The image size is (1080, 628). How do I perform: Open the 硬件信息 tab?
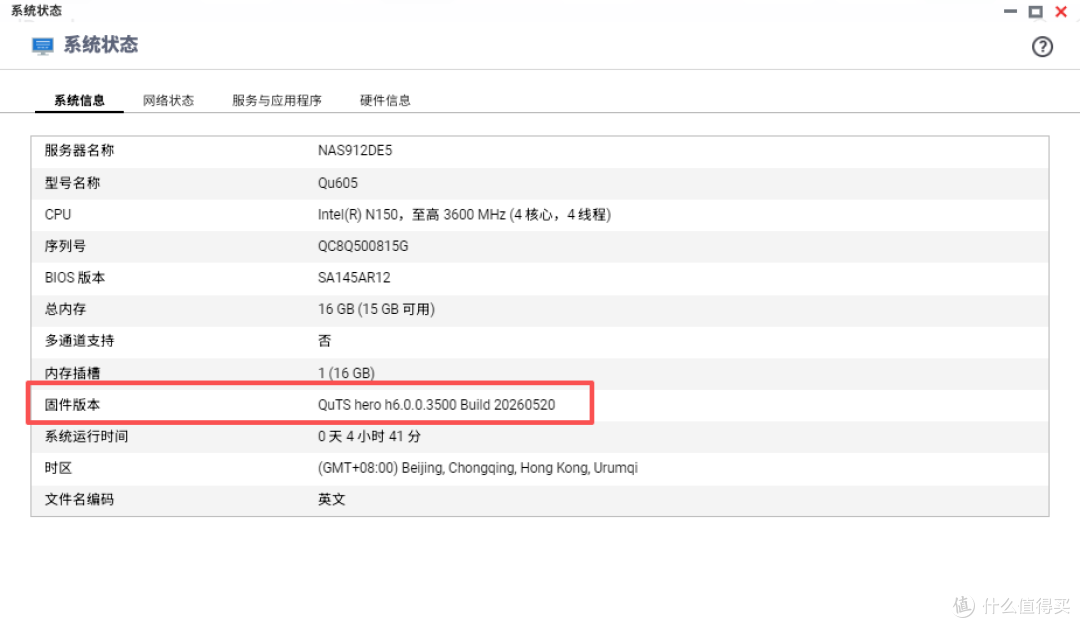point(385,101)
